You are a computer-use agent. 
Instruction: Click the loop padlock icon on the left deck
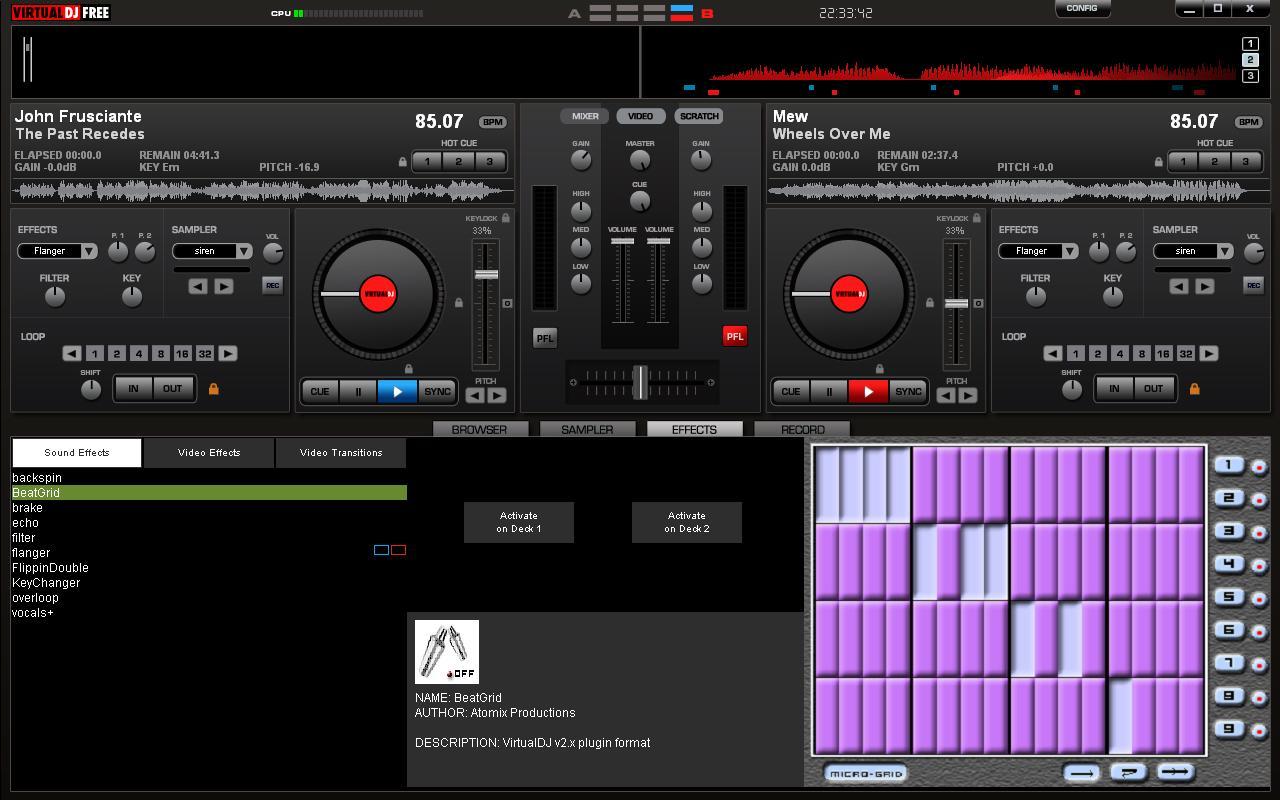point(213,388)
